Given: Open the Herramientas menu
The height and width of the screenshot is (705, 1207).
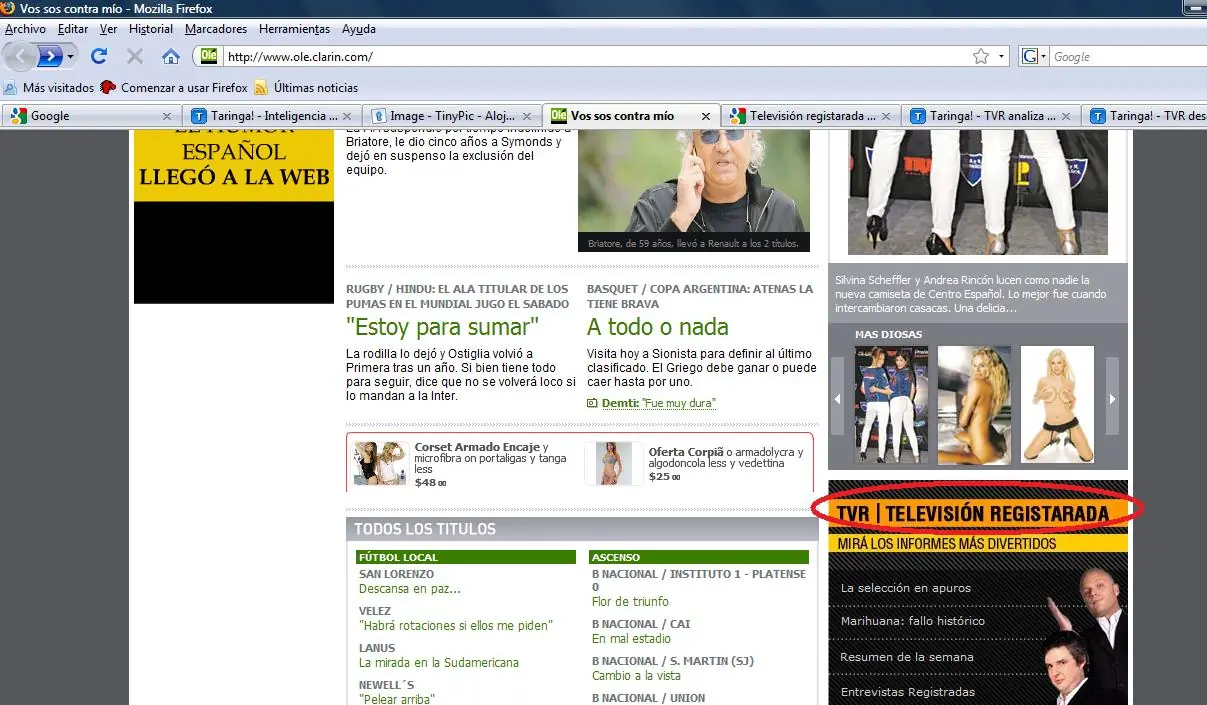Looking at the screenshot, I should point(294,29).
